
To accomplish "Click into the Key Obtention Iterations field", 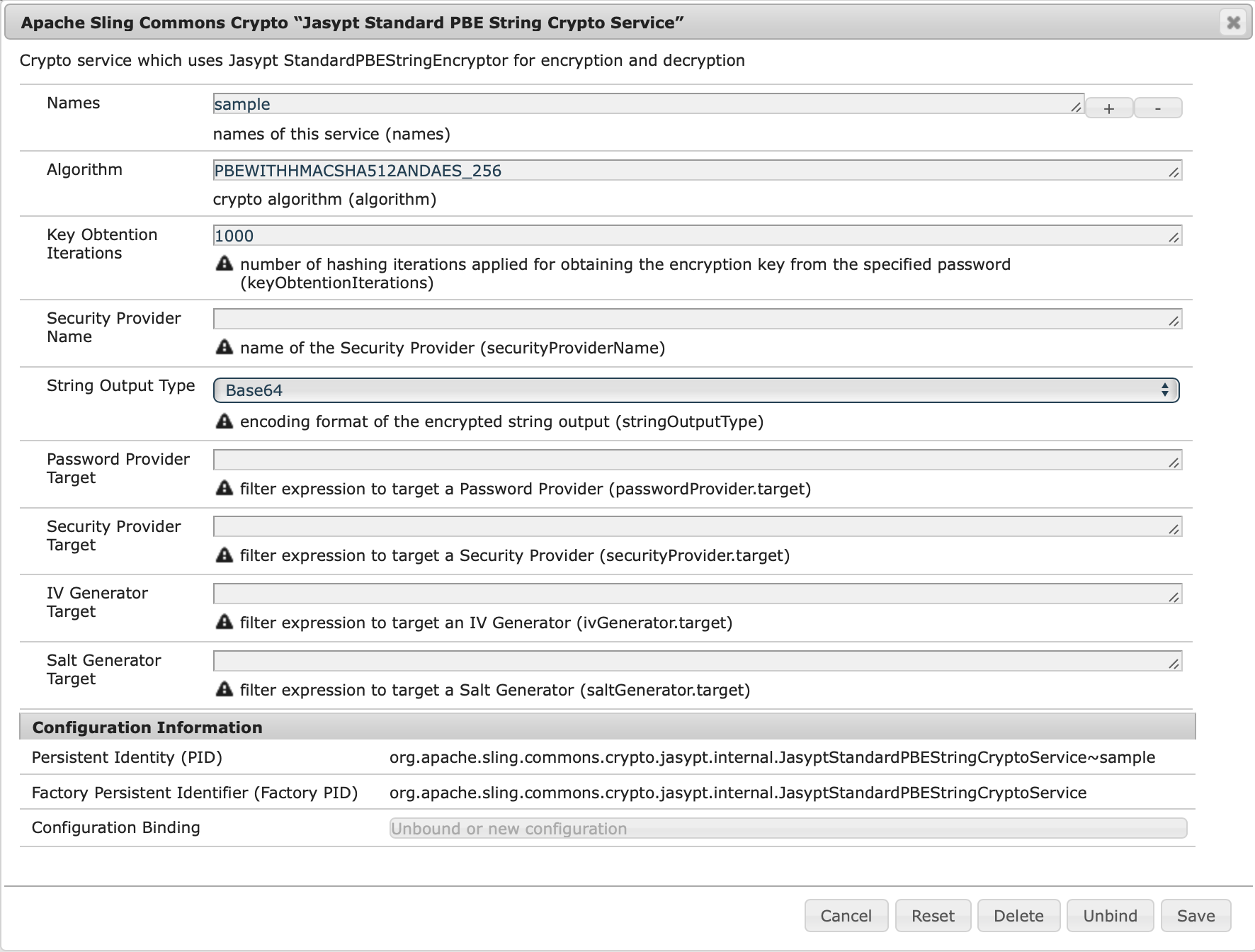I will tap(695, 236).
